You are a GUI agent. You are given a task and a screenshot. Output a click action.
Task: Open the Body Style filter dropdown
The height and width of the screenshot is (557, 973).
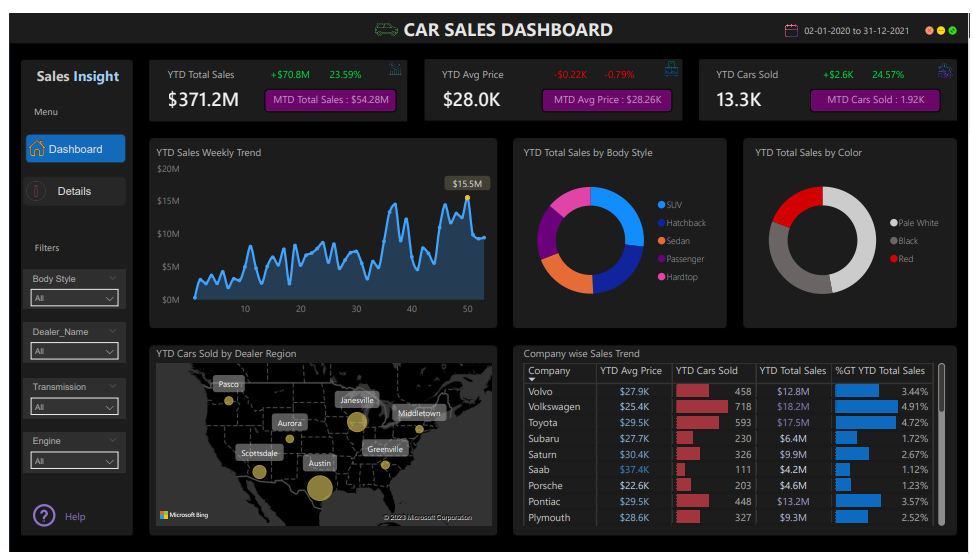coord(75,298)
